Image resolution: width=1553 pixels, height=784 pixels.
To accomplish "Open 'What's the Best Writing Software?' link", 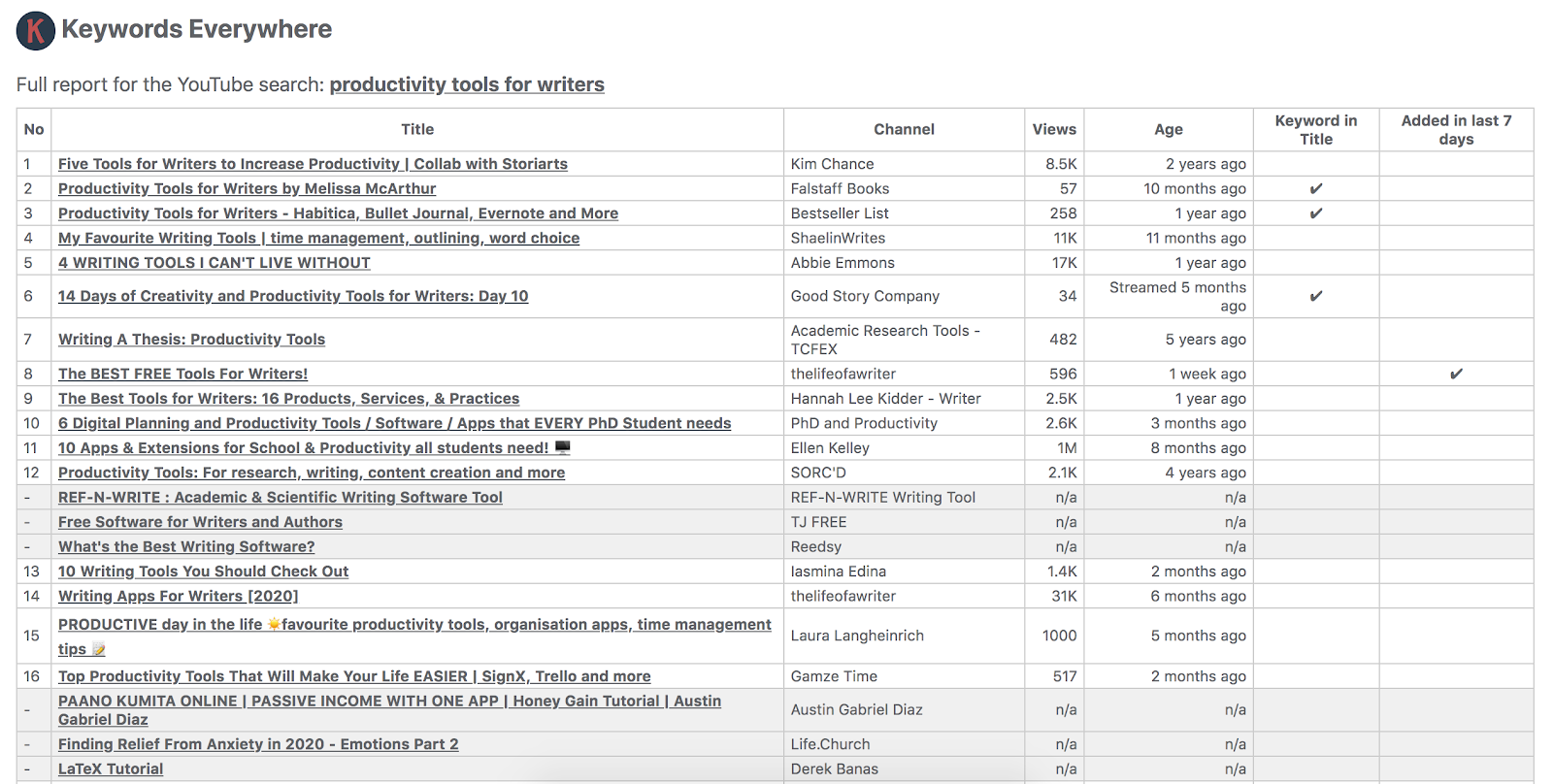I will pyautogui.click(x=186, y=547).
